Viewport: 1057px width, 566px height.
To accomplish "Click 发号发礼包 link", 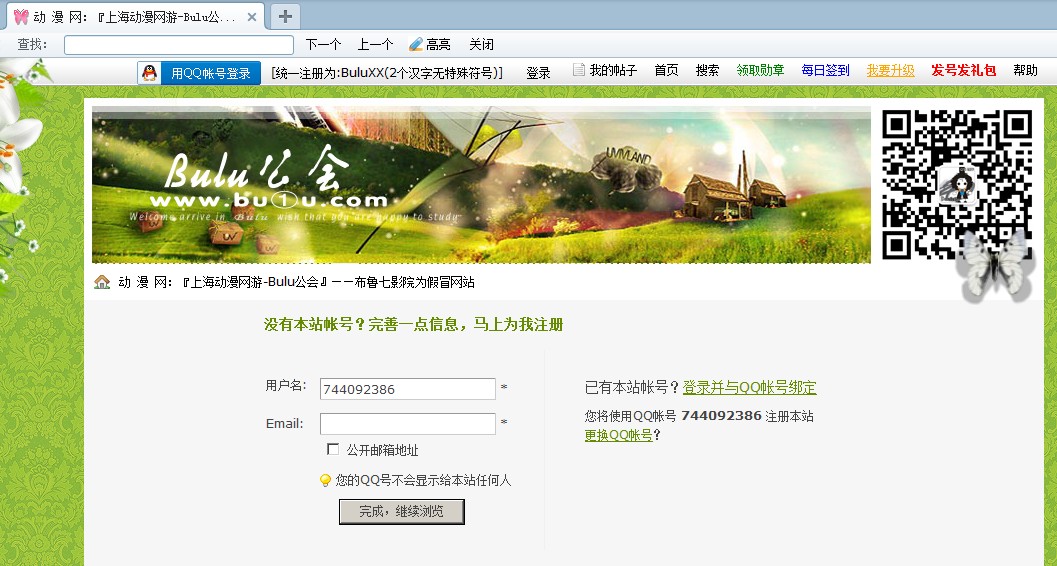I will (963, 70).
